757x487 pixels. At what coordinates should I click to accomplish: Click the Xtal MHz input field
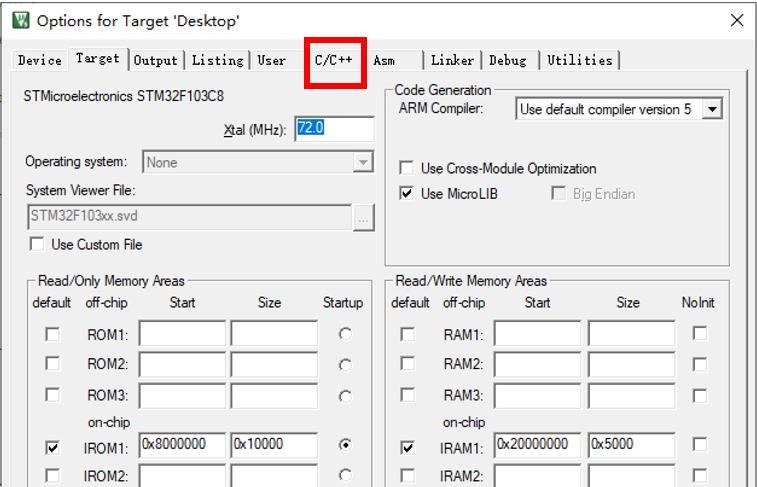[x=334, y=129]
